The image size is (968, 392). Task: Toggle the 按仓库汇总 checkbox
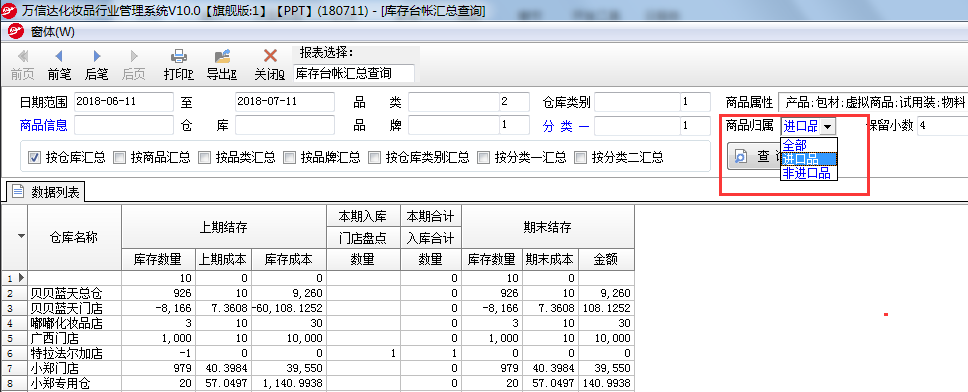[x=35, y=157]
